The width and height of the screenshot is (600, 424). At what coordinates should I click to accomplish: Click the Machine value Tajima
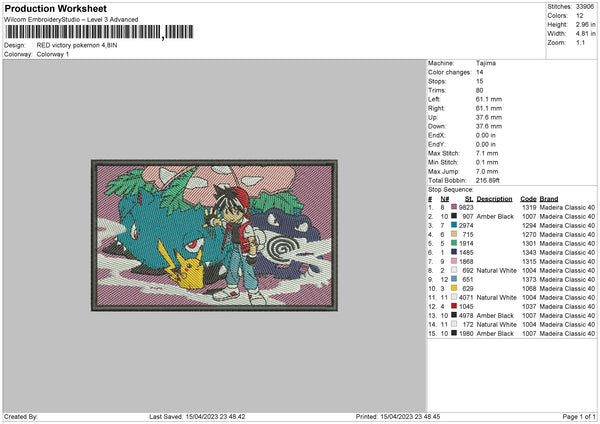click(x=486, y=63)
